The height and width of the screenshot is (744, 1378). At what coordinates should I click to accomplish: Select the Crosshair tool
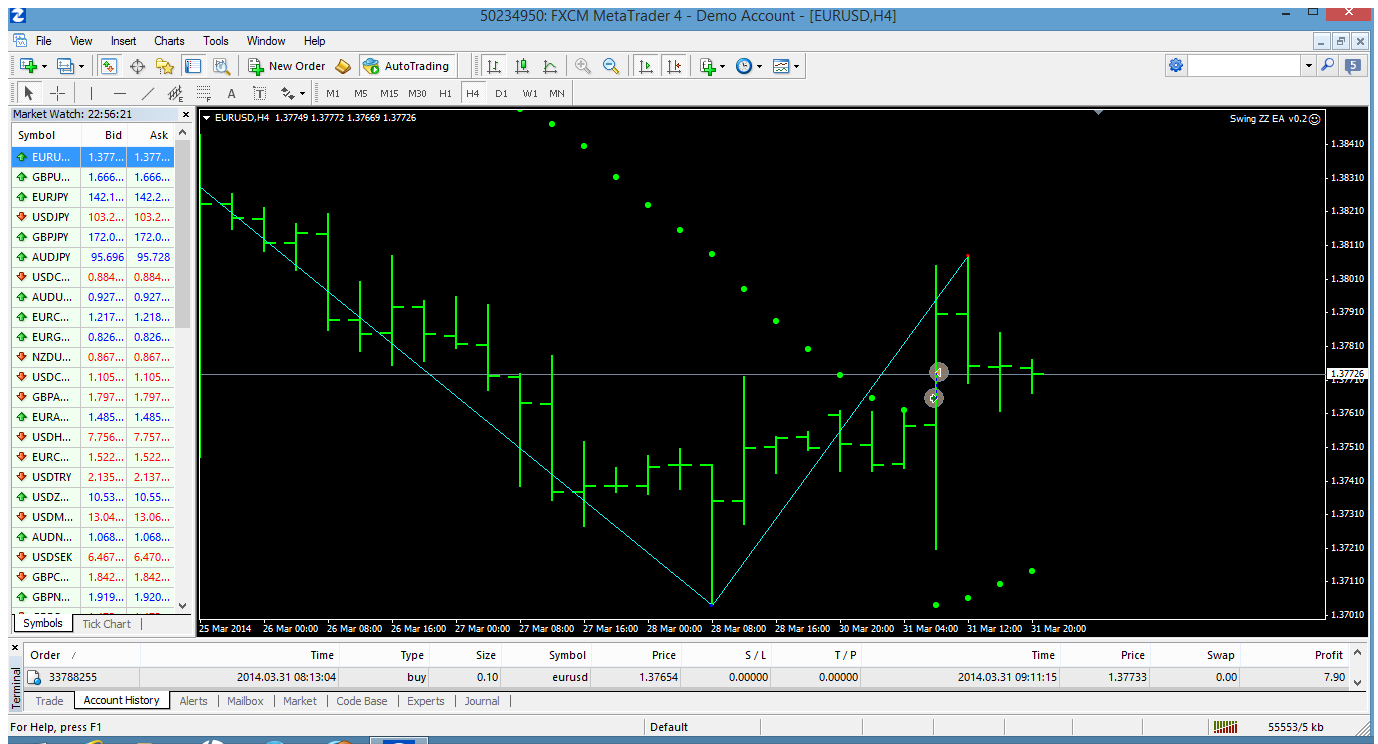click(x=58, y=93)
